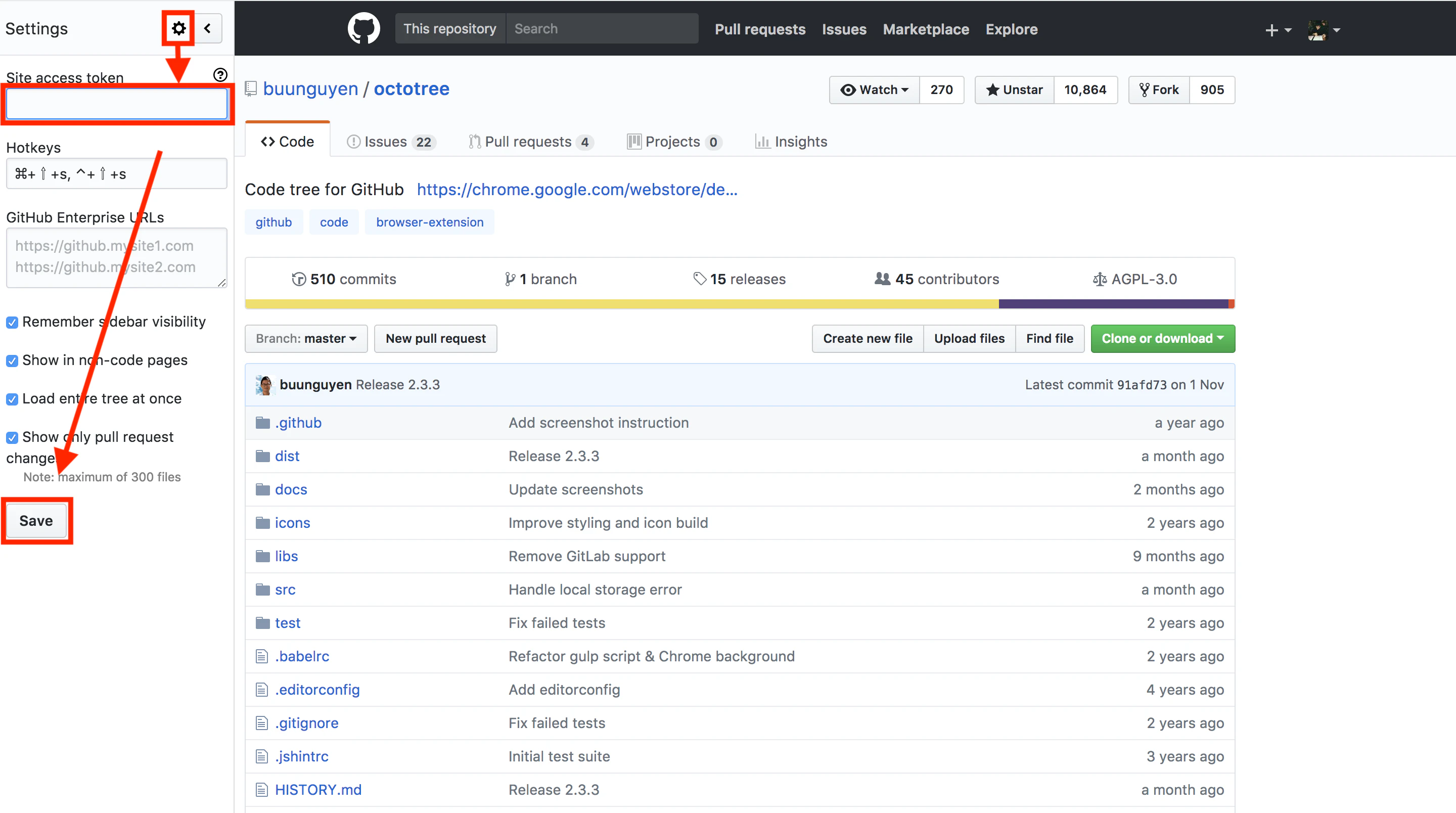Screen dimensions: 1456x813
Task: Uncheck Remember sidebar visibility
Action: coord(12,322)
